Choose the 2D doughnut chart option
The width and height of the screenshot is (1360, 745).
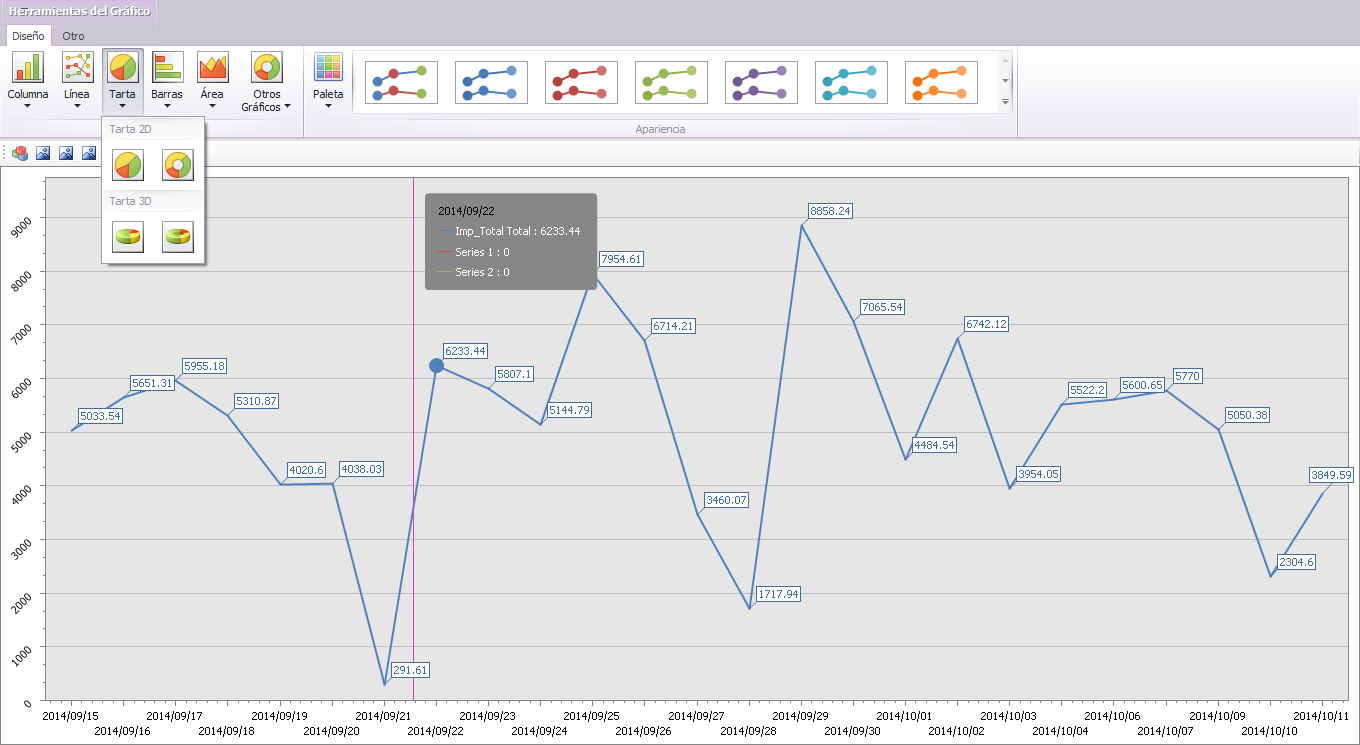click(178, 164)
